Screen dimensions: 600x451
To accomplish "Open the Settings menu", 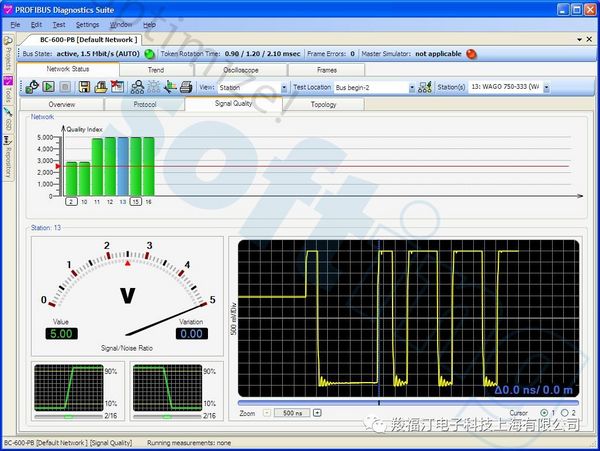I will [87, 24].
